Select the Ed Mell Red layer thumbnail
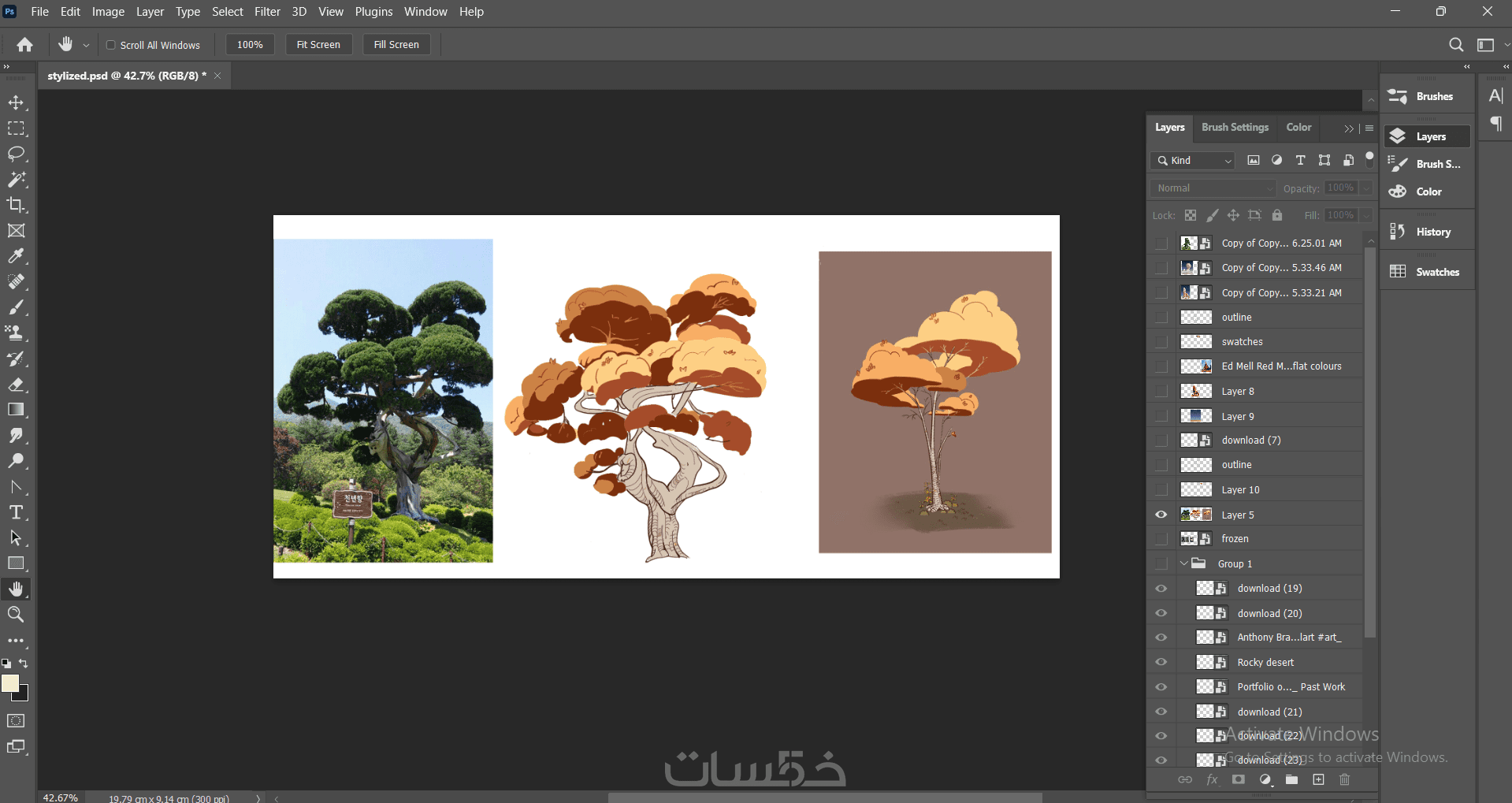Screen dimensions: 1512x803 tap(1196, 366)
